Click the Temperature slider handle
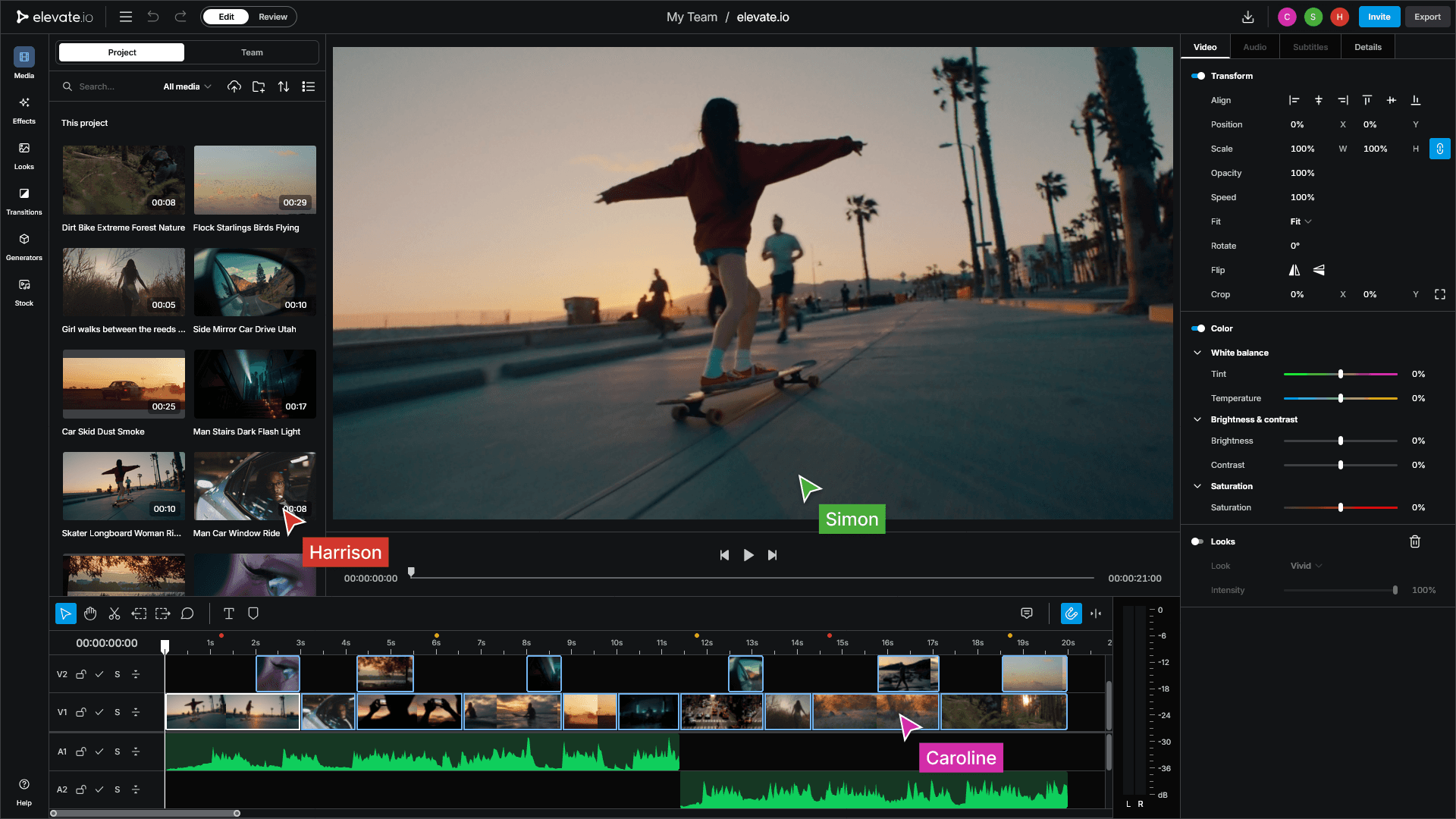 (1341, 398)
